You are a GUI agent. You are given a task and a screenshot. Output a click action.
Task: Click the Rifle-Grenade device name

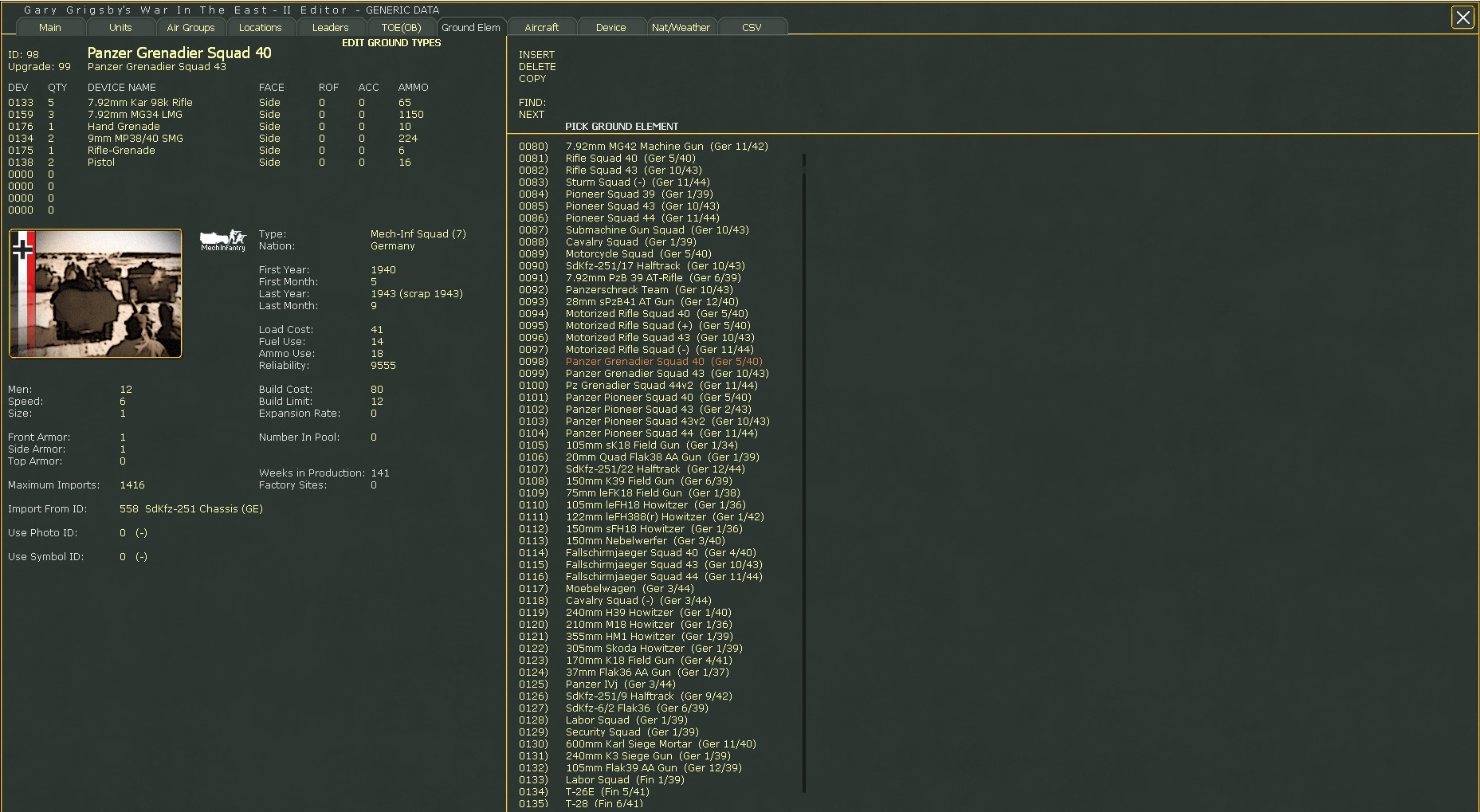coord(121,151)
